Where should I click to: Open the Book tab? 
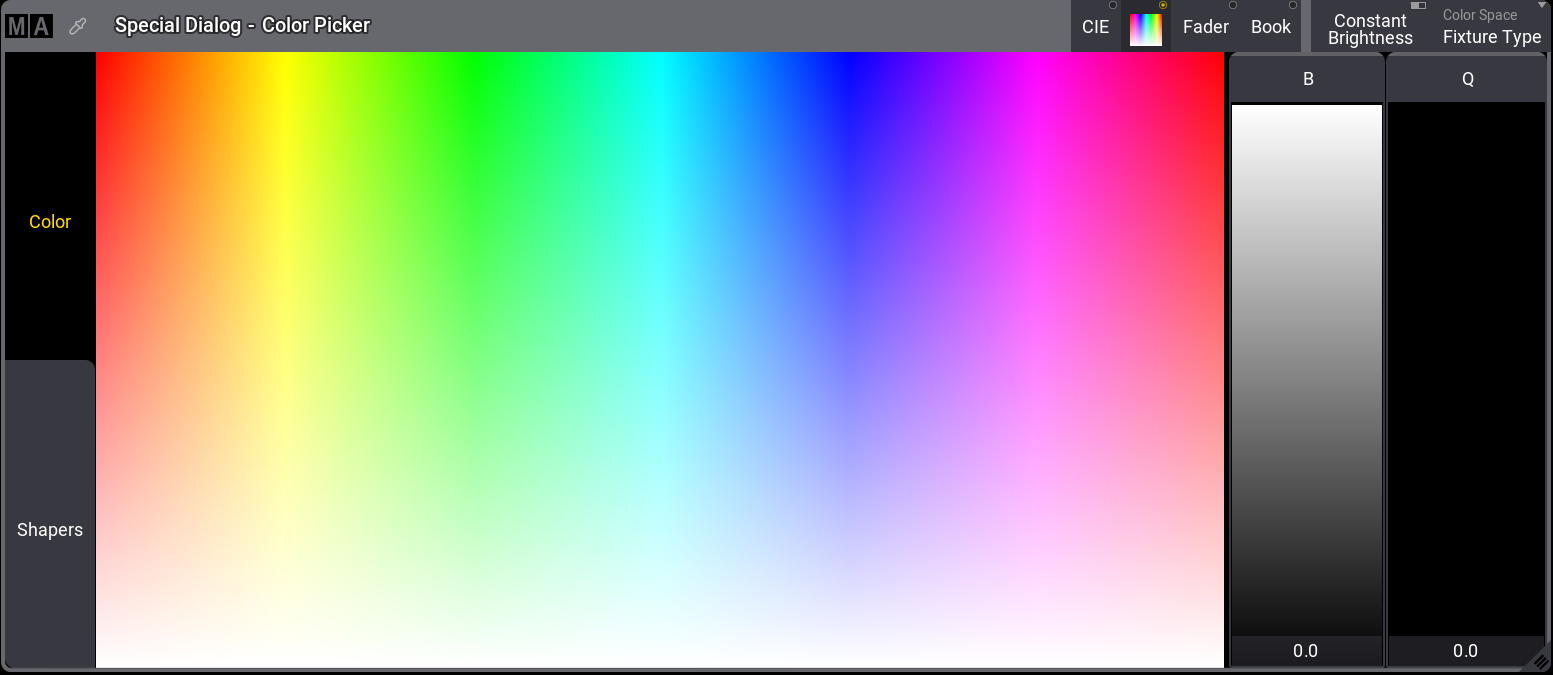[1269, 27]
